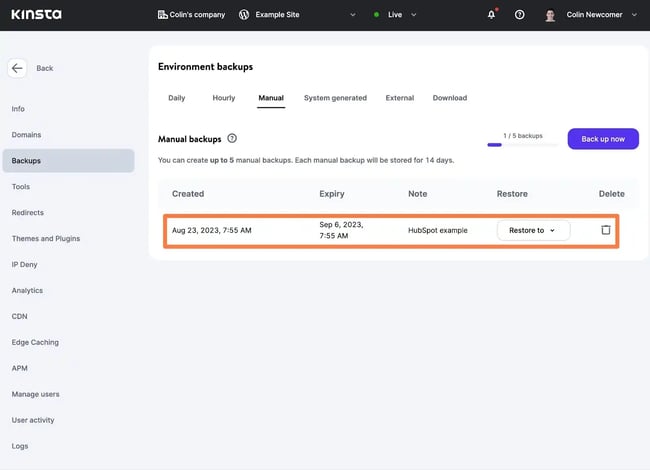Click the Colin's company label
Screen dimensions: 650x470
click(x=197, y=15)
